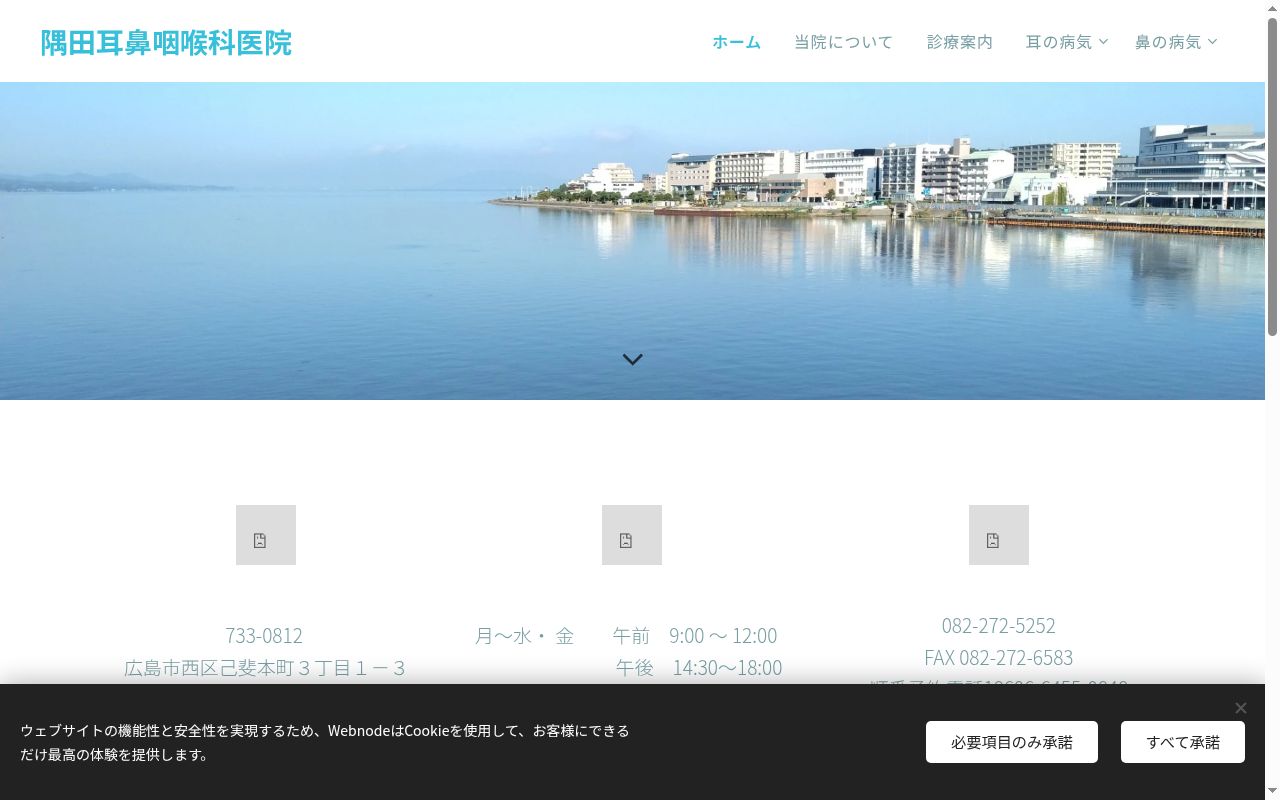Click the phone number 082-272-5252

click(x=998, y=626)
